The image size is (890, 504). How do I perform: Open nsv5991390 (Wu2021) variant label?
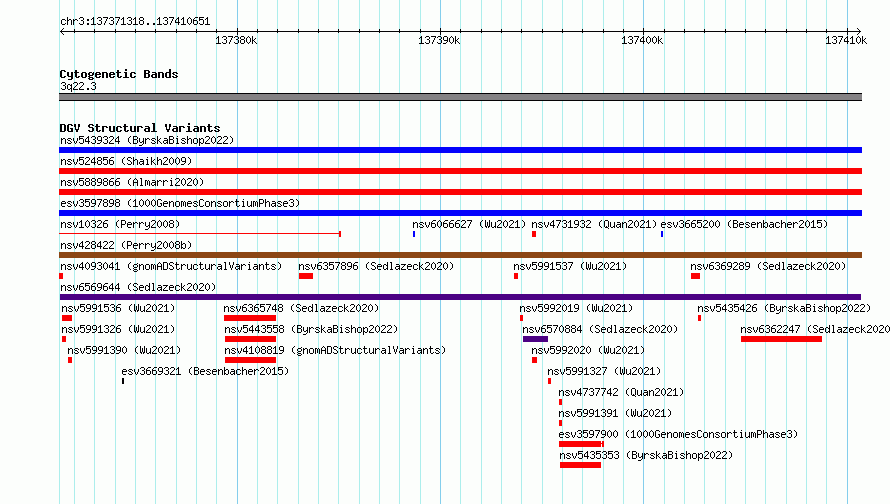[x=124, y=350]
